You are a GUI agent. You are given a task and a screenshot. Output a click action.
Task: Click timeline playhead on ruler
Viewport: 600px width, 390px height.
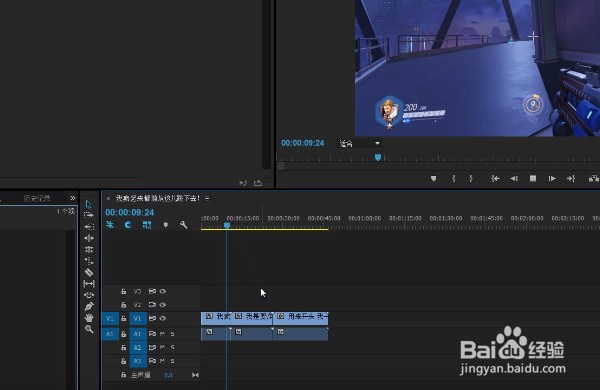click(x=227, y=225)
